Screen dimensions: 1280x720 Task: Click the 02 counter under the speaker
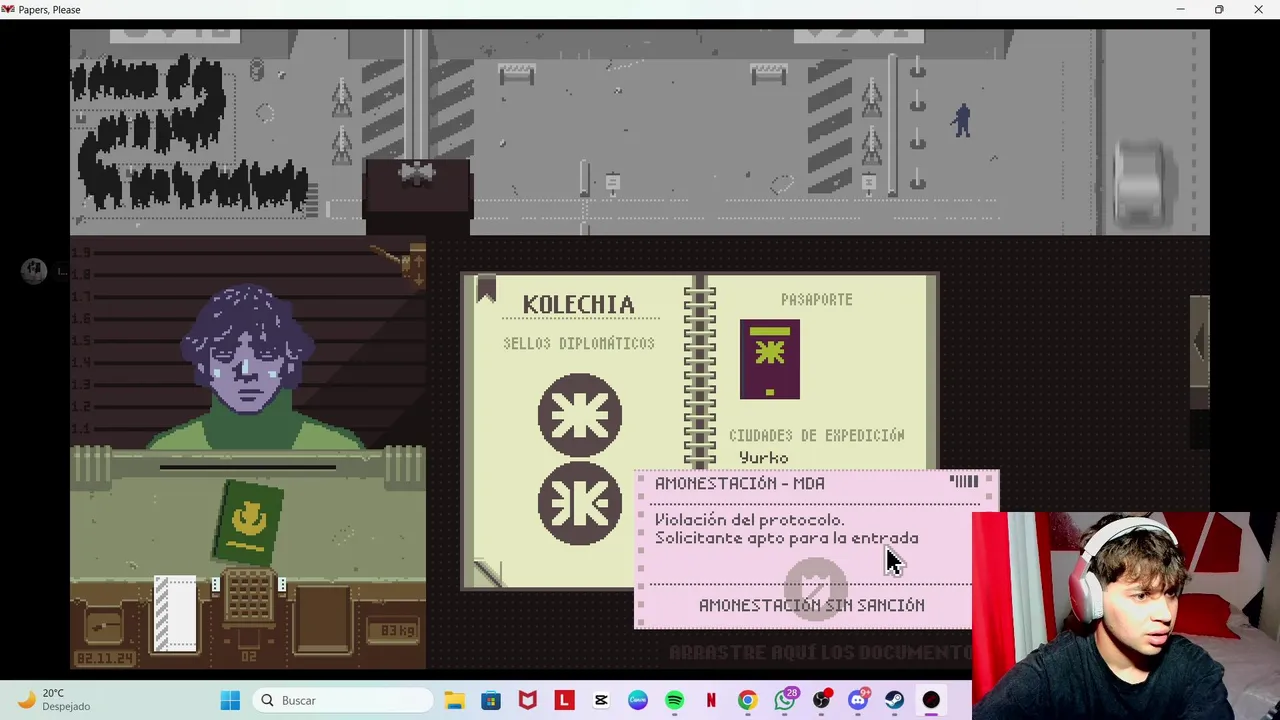(248, 656)
